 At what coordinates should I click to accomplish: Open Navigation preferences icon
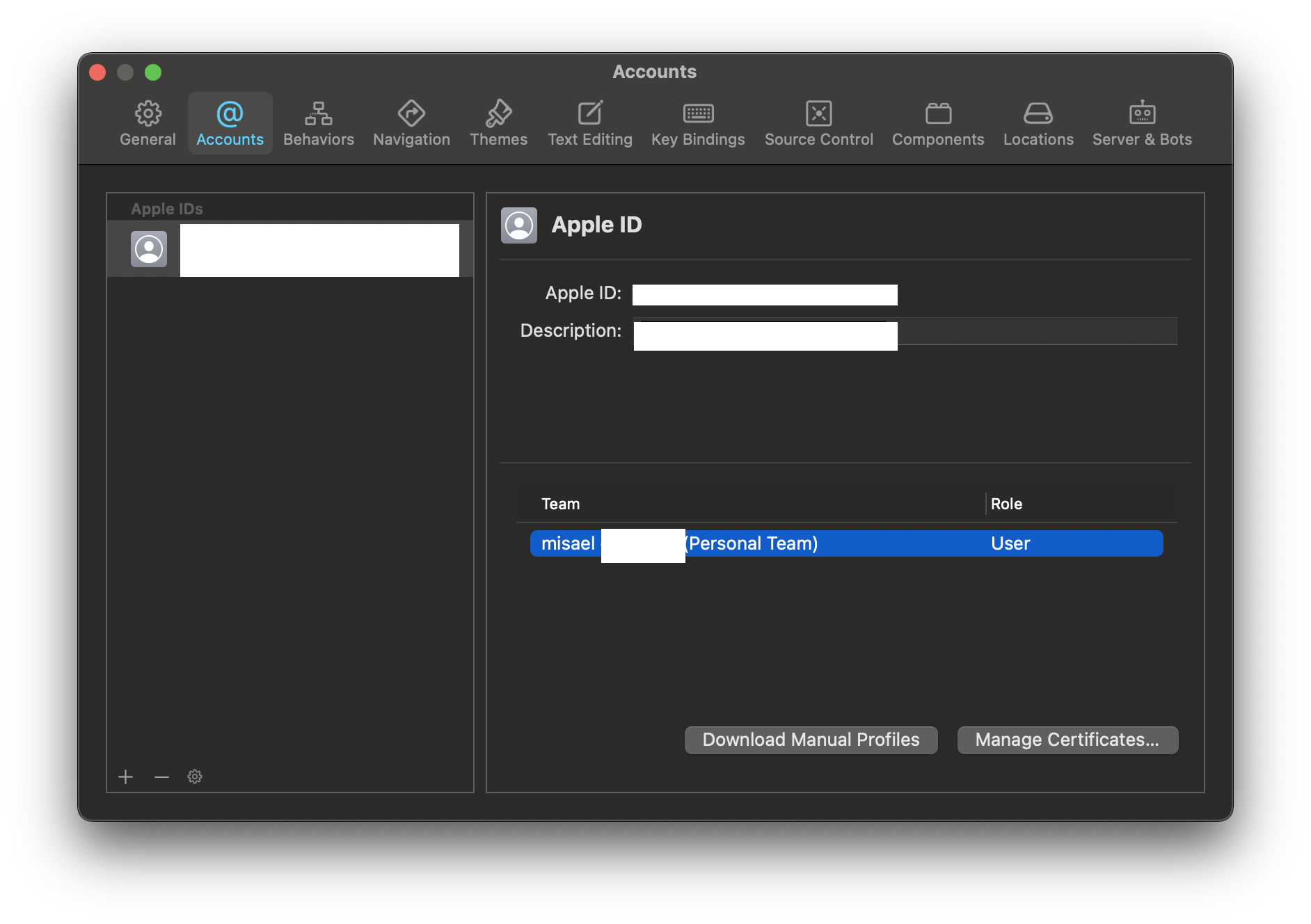(411, 113)
